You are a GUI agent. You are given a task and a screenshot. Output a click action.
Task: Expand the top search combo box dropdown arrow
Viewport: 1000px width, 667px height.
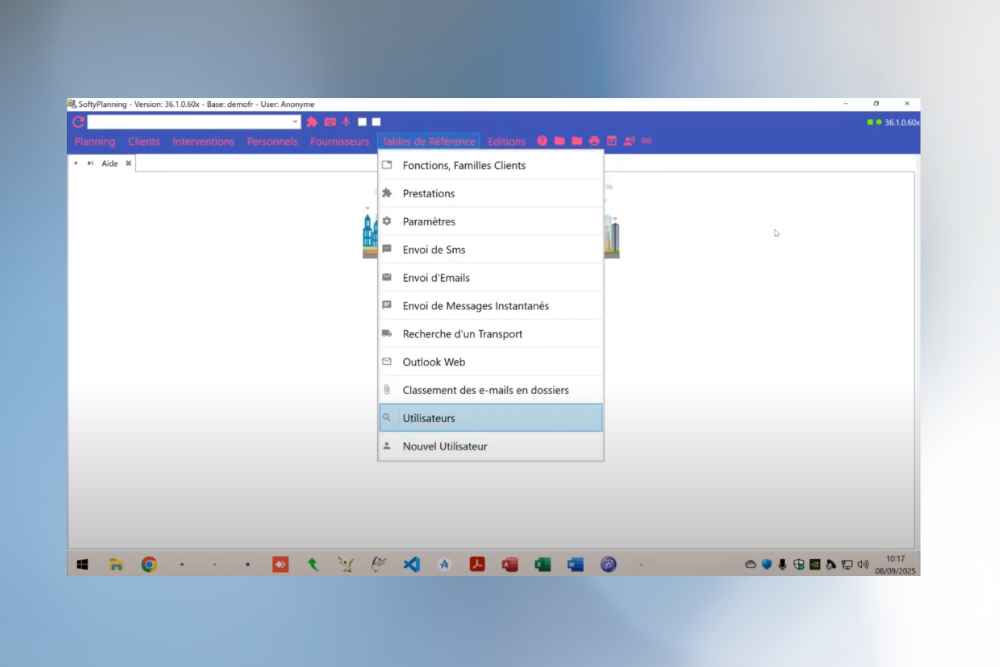coord(295,122)
